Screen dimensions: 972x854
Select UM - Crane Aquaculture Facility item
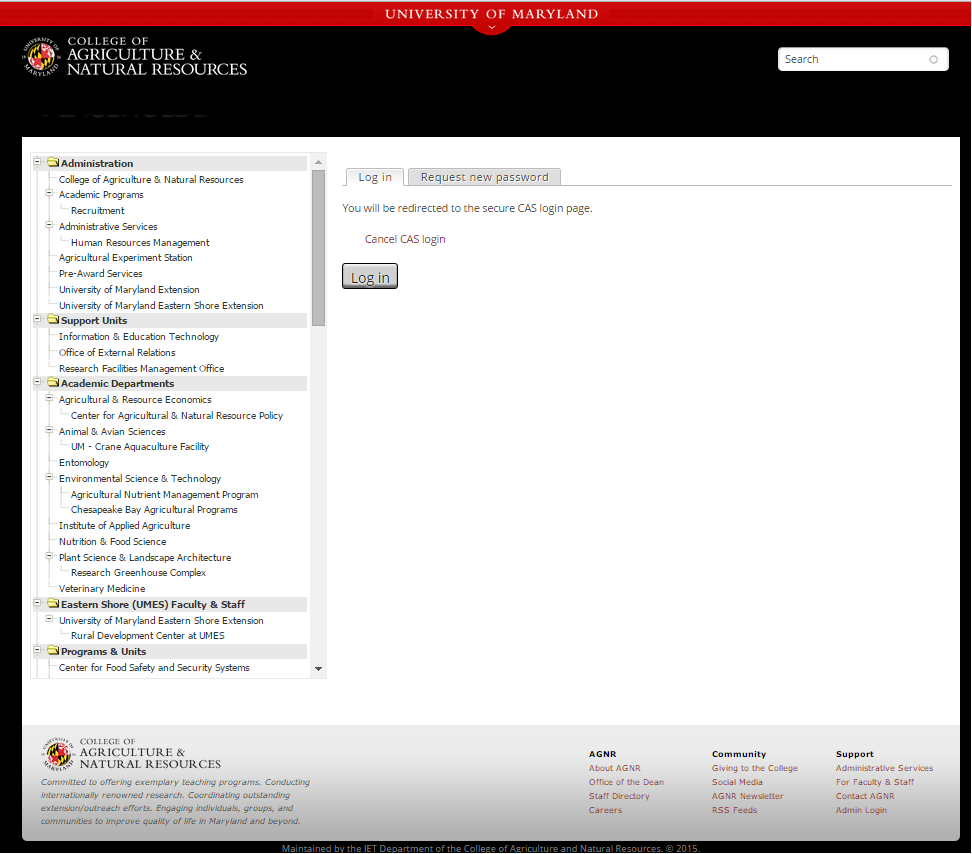(139, 447)
